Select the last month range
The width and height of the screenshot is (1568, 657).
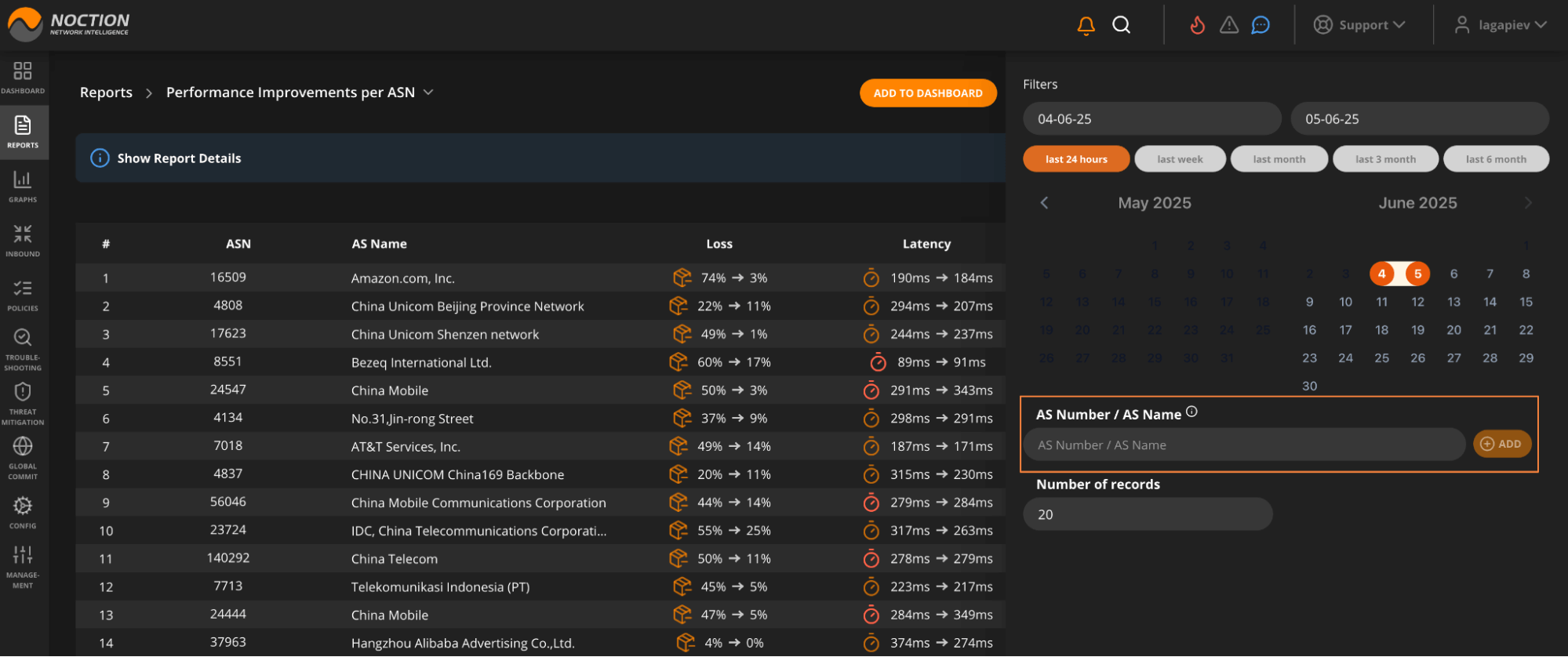(1279, 159)
